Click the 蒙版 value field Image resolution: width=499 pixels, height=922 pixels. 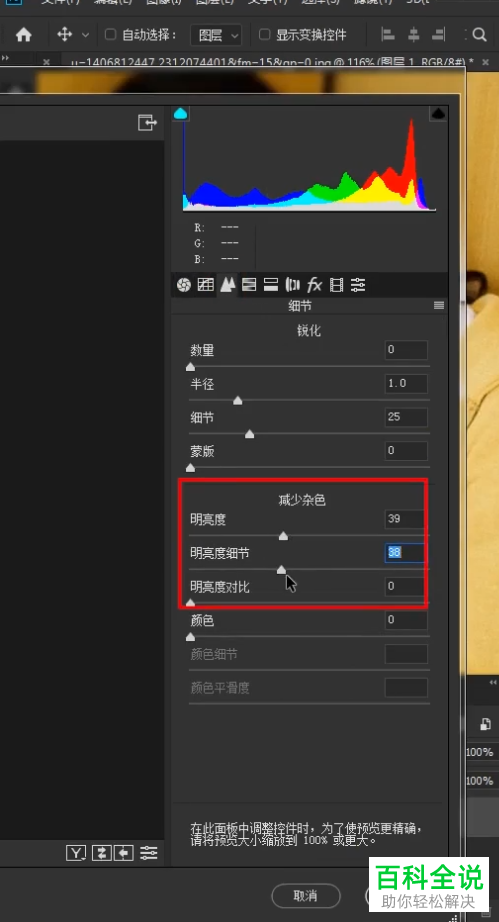[x=406, y=451]
